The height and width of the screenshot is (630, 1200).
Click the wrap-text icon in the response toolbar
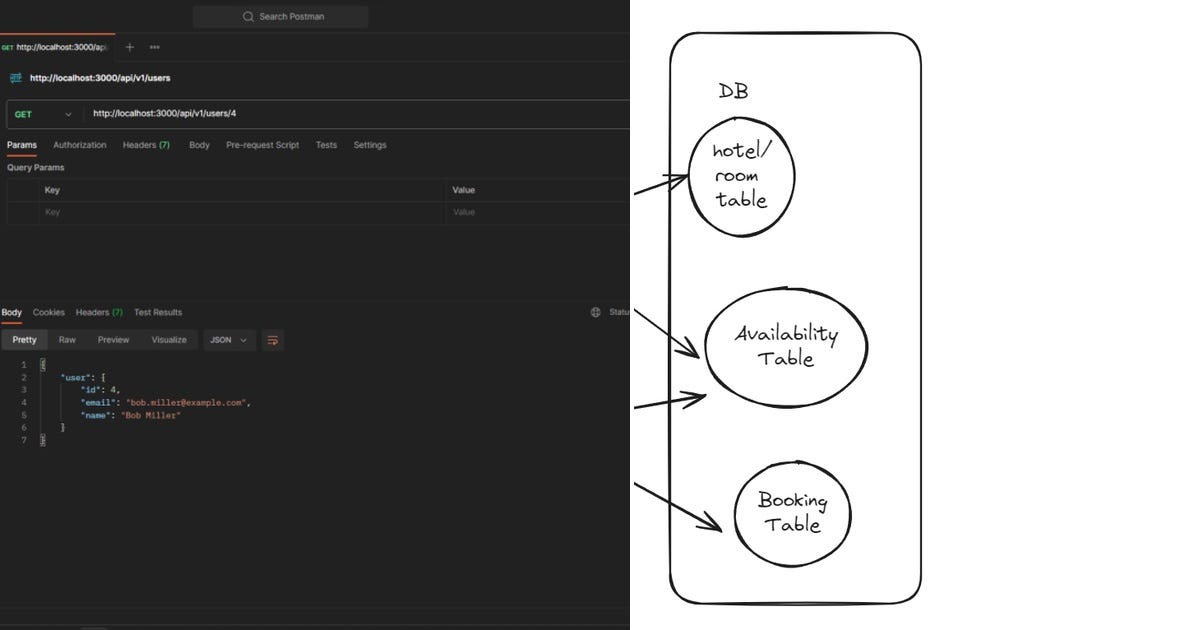pos(272,340)
